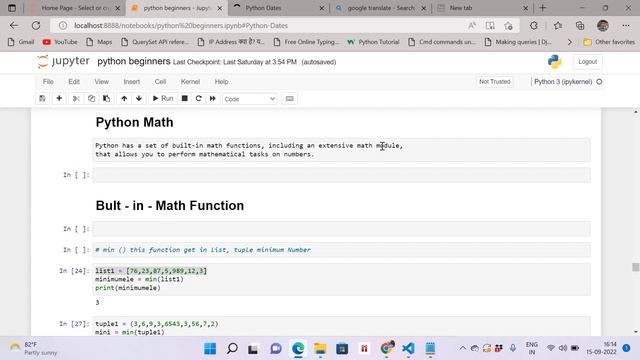Paste cells below icon

click(x=107, y=99)
